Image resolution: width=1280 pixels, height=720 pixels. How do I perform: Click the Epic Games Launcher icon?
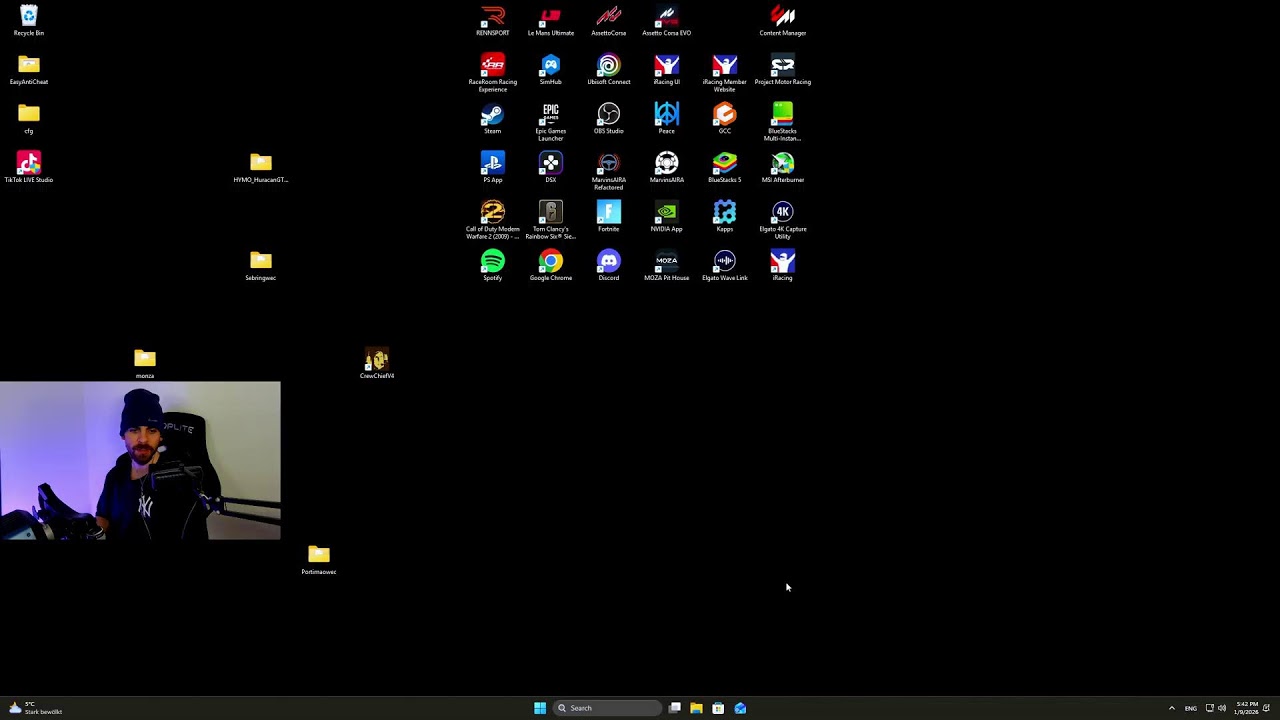point(550,122)
